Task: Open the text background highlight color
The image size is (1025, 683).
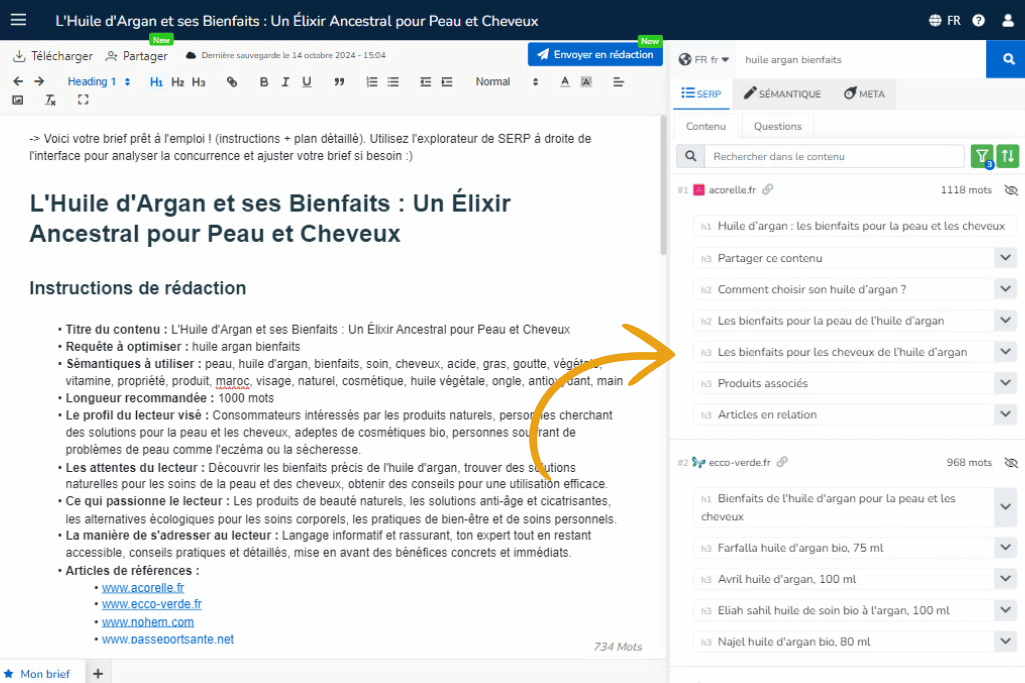Action: pos(586,82)
